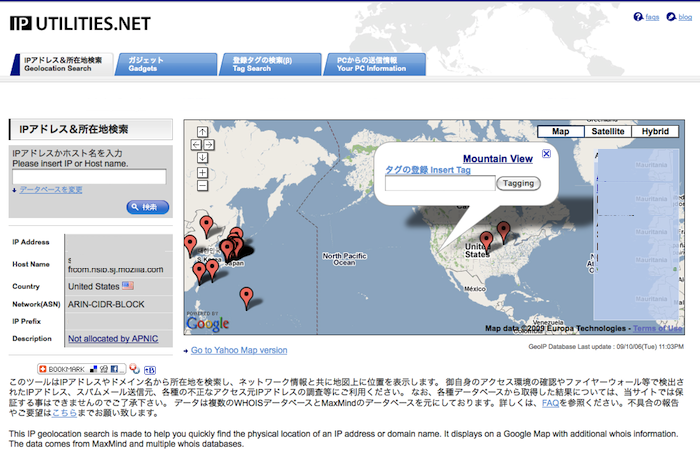
Task: Click the United States country value
Action: tap(94, 286)
